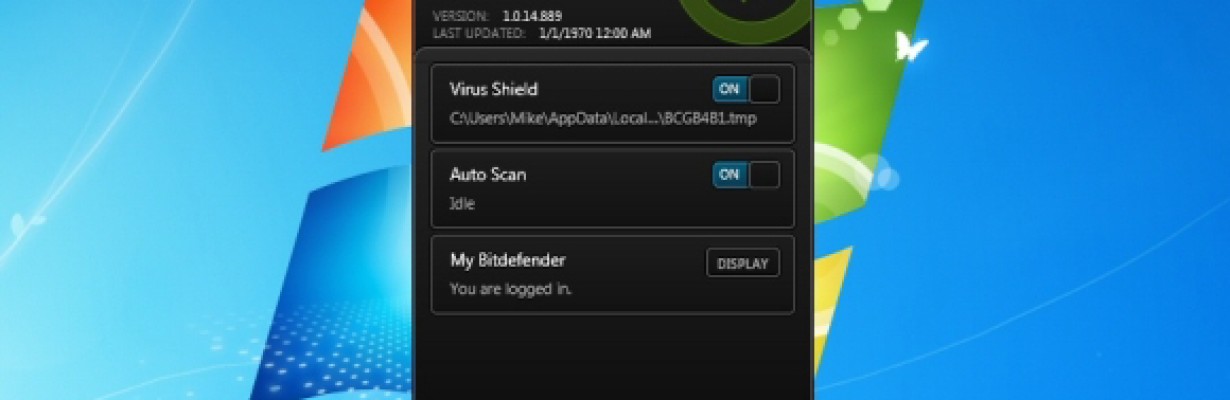Click the 'You are logged in.' message

(x=510, y=289)
